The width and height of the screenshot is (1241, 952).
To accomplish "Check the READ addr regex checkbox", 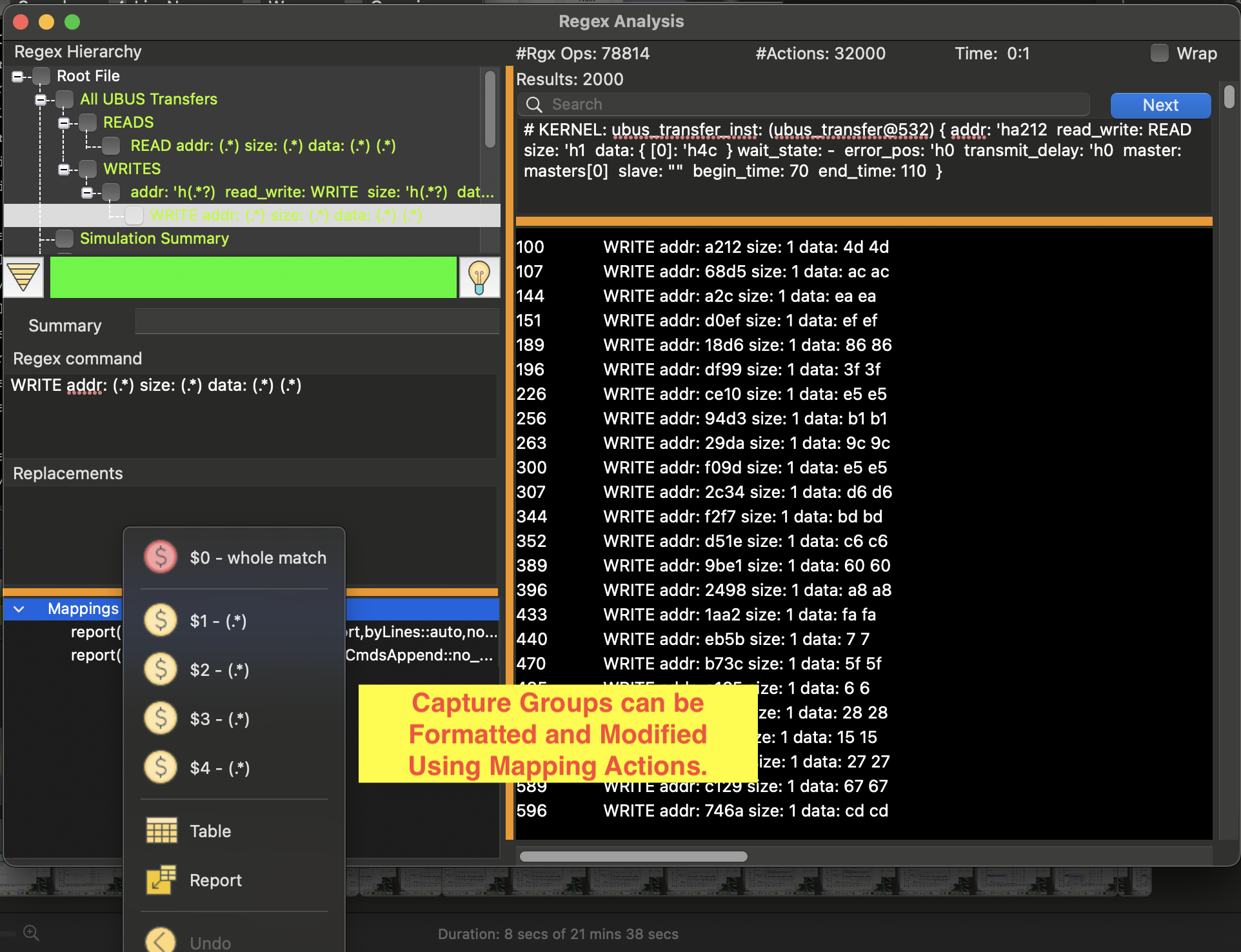I will pyautogui.click(x=111, y=146).
